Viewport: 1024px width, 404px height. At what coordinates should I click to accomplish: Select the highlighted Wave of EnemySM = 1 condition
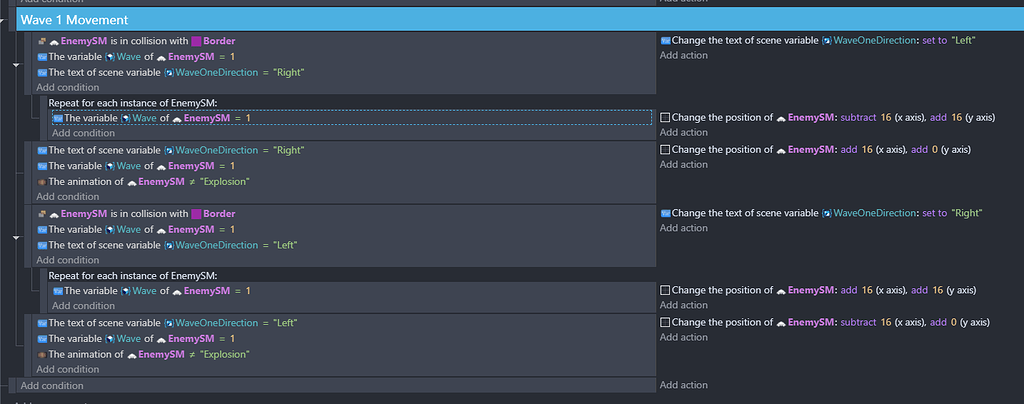[352, 118]
